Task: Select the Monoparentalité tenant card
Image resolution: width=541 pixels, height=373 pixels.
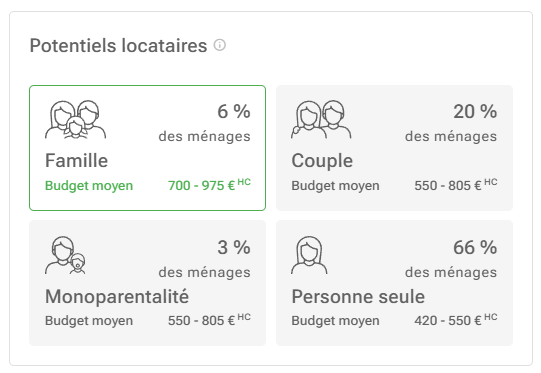Action: pos(147,283)
